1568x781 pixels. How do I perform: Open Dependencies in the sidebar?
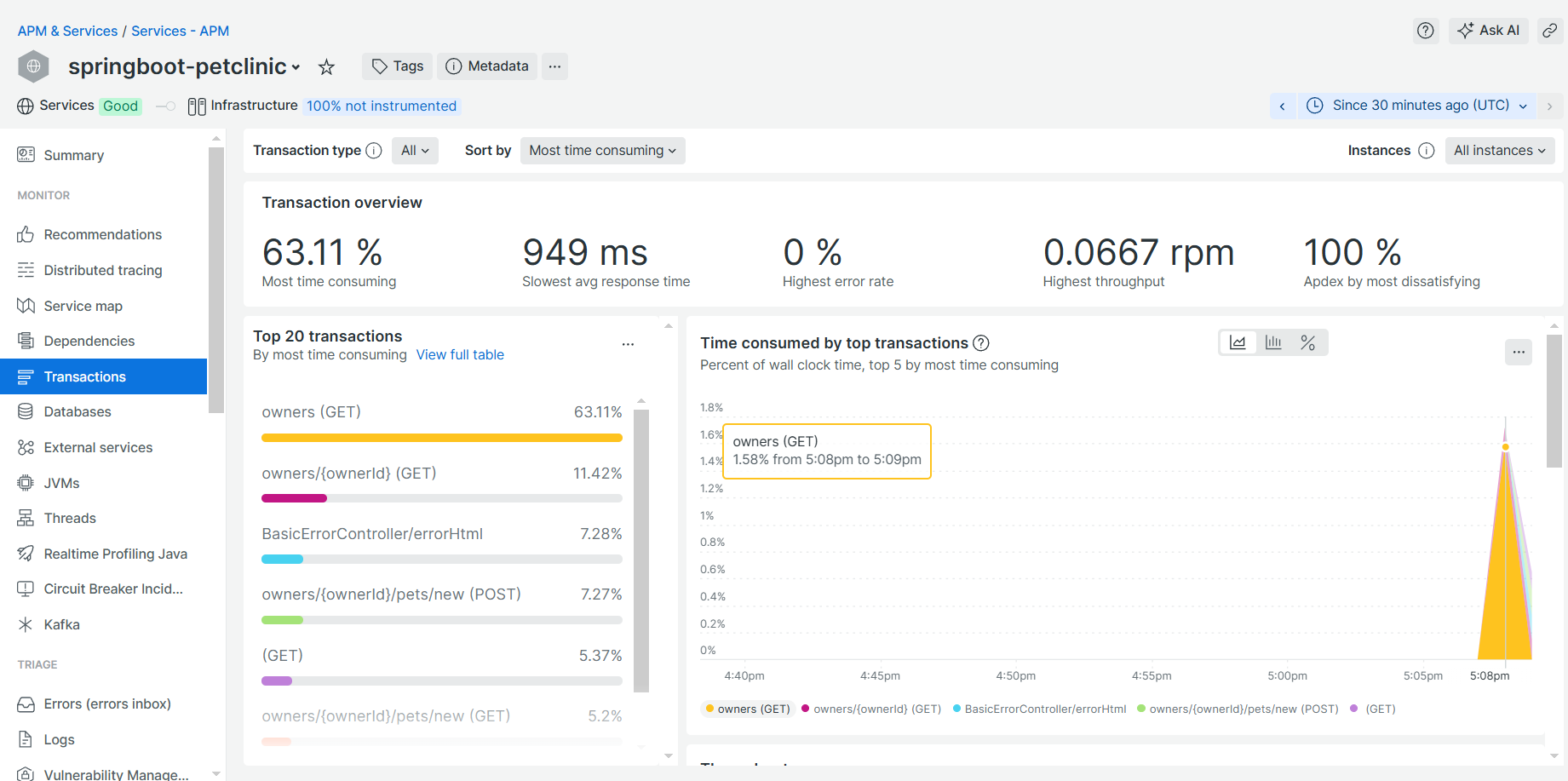(x=104, y=341)
